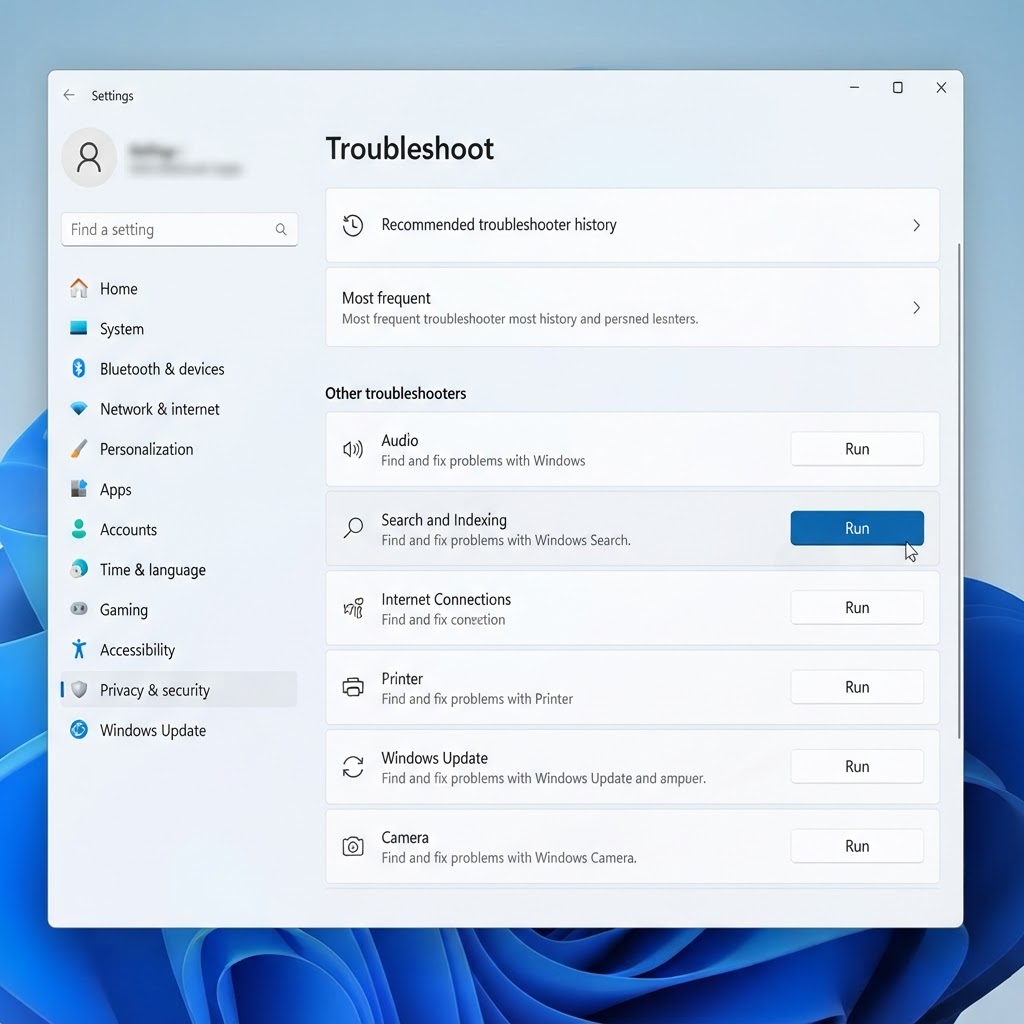The image size is (1024, 1024).
Task: Click the Bluetooth icon in the sidebar
Action: click(x=78, y=368)
